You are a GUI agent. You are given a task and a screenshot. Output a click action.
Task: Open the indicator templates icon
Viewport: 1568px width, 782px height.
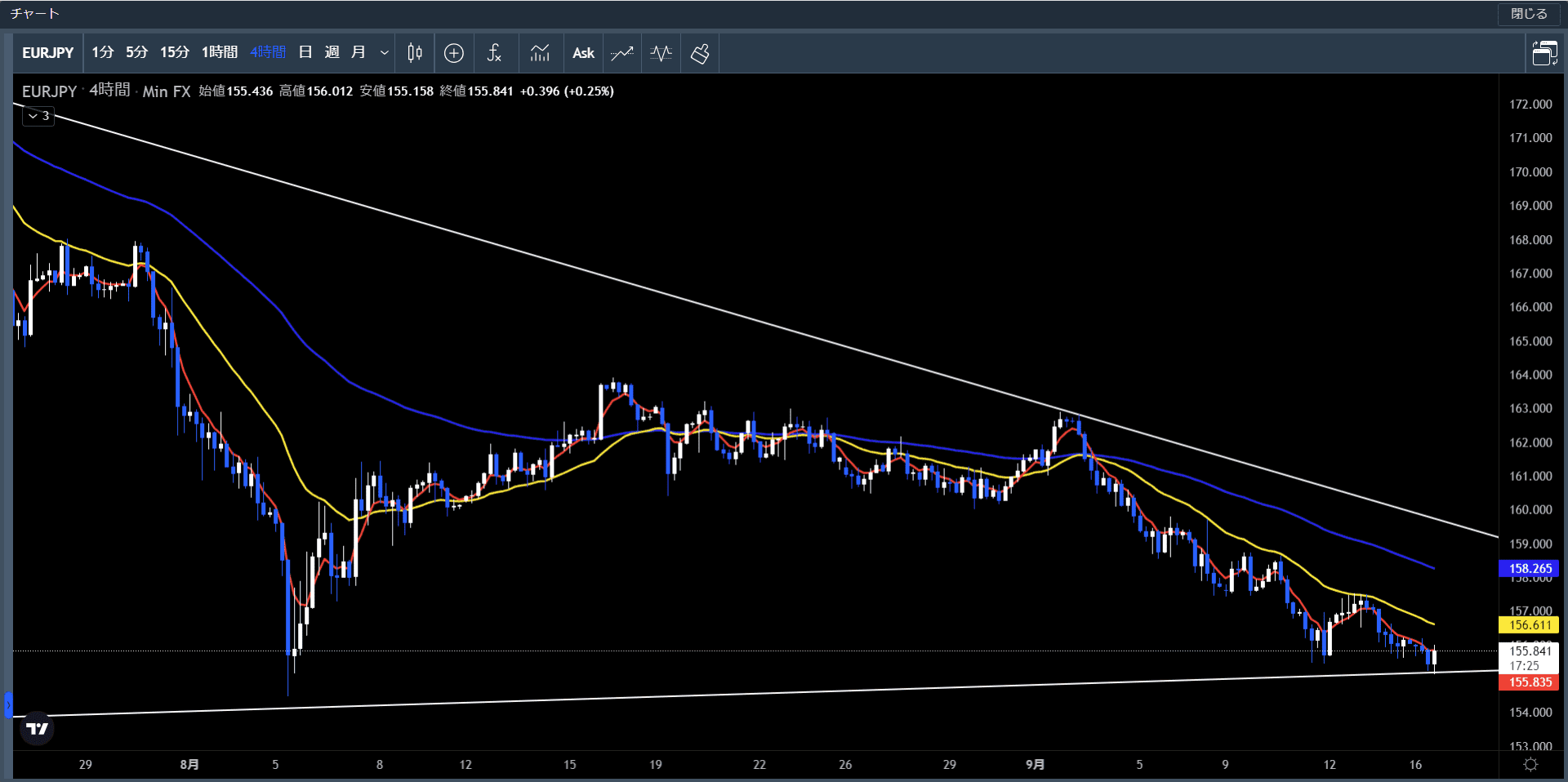(540, 53)
